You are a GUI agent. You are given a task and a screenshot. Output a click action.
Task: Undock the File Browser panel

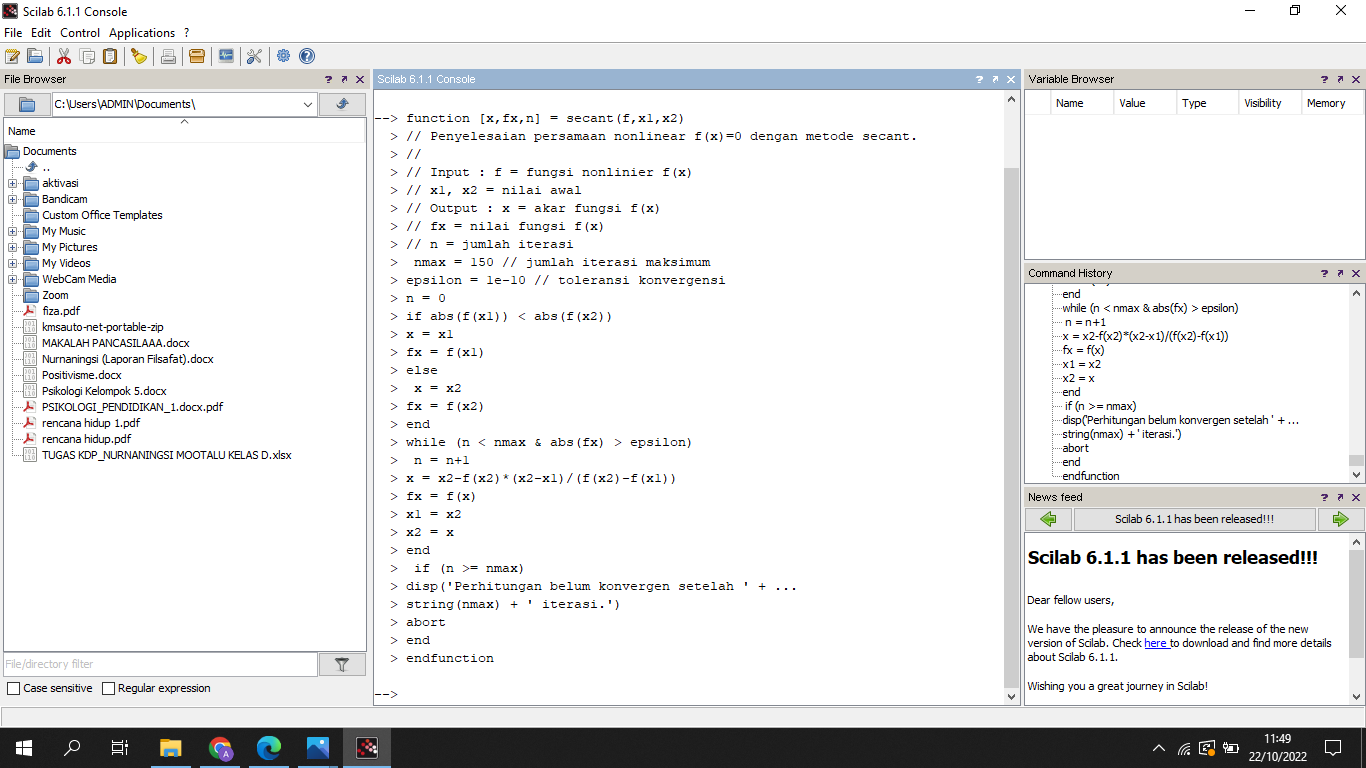pos(344,79)
